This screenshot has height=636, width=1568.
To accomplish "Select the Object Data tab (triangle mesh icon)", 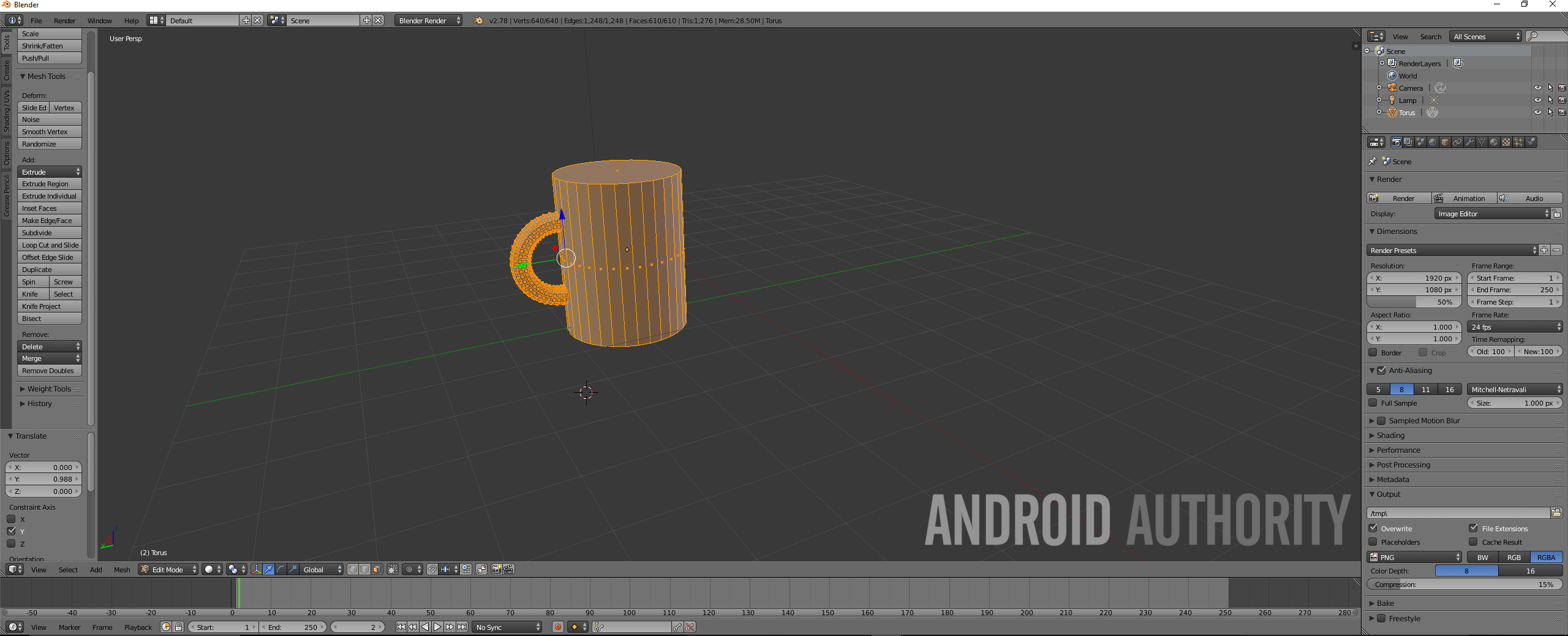I will (x=1481, y=142).
